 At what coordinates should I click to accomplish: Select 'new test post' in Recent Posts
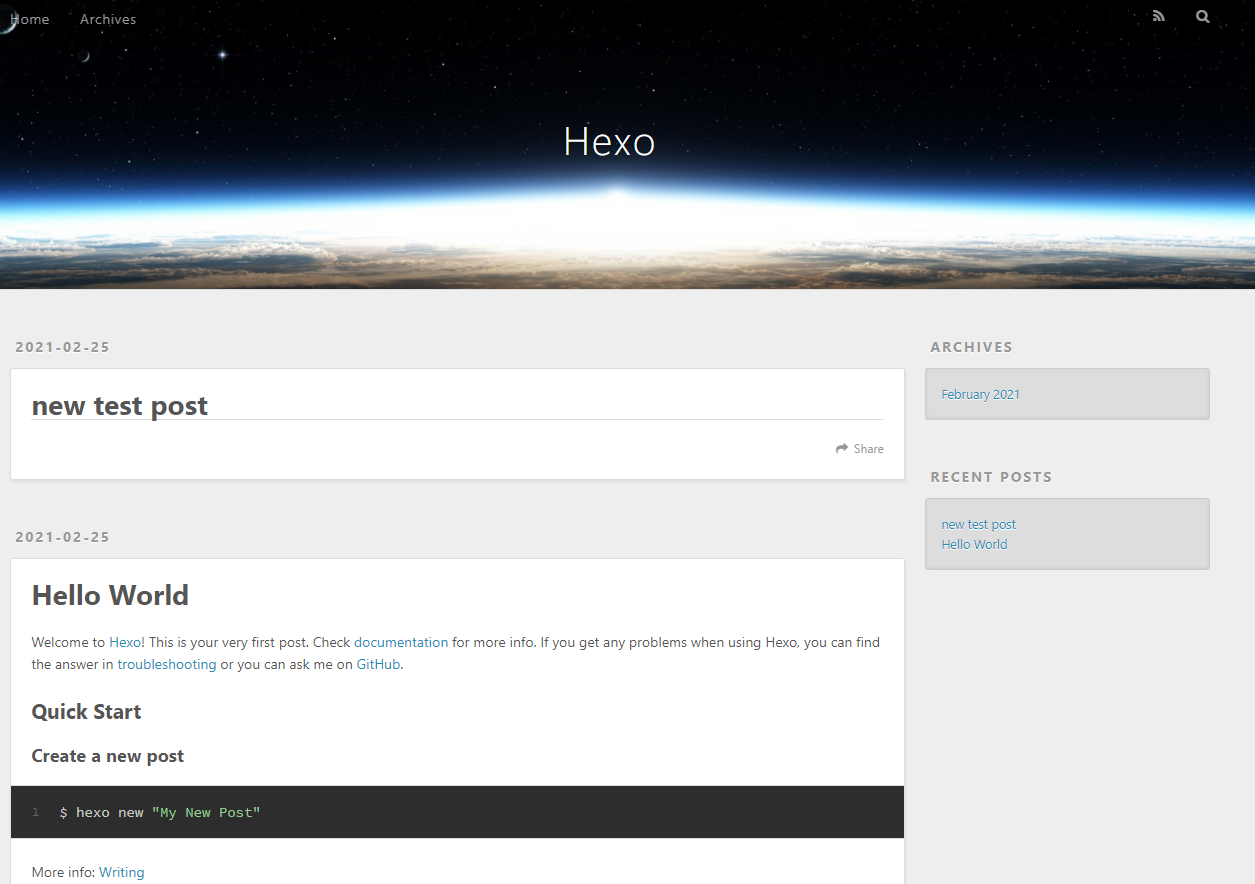click(979, 524)
